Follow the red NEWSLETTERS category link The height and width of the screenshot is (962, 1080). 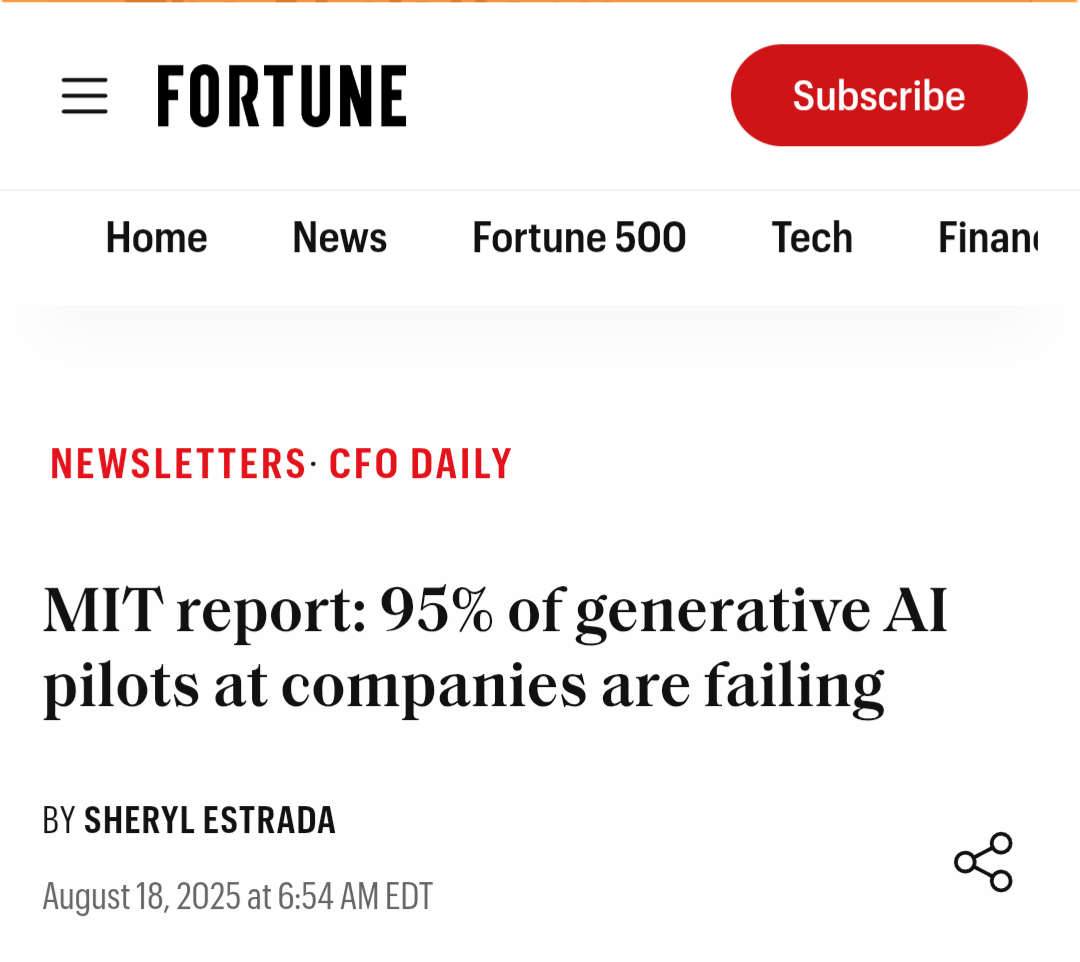pyautogui.click(x=178, y=464)
